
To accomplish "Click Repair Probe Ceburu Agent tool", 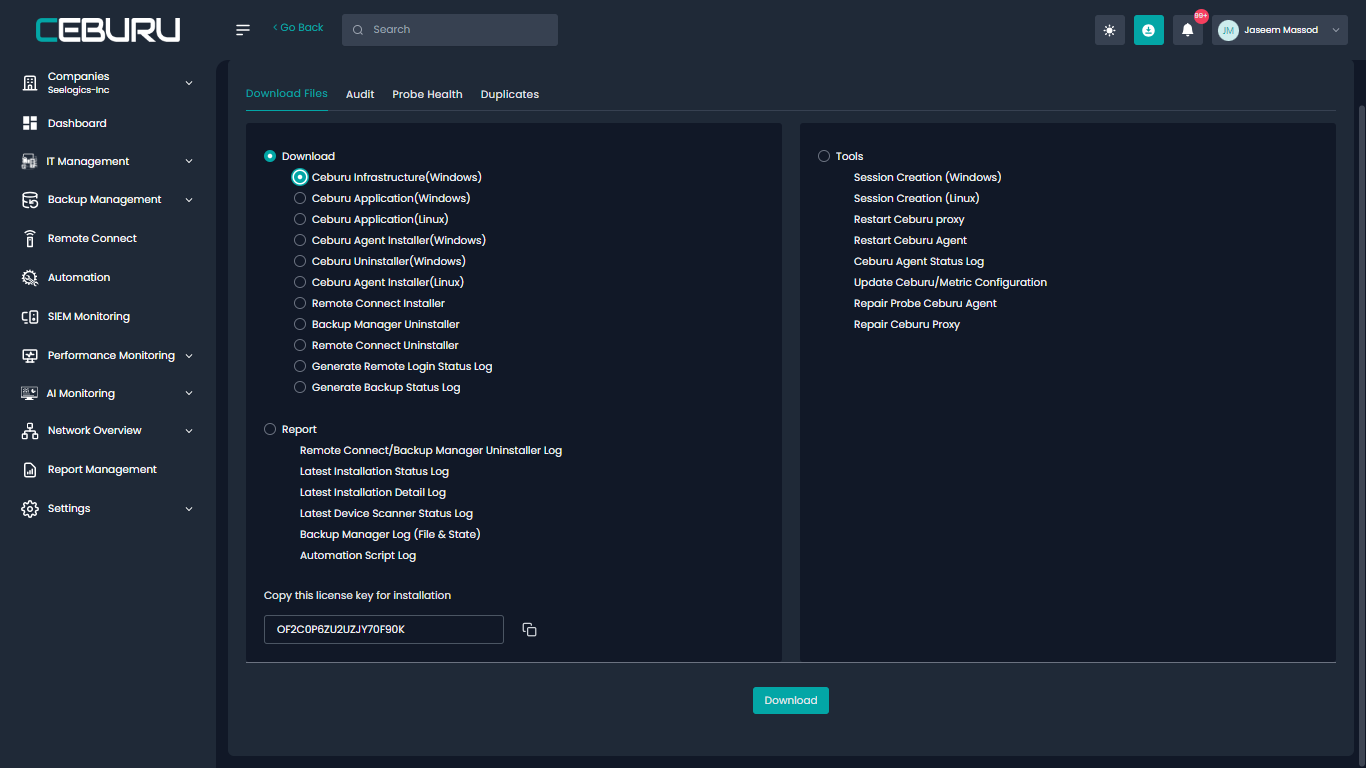I will pos(925,303).
